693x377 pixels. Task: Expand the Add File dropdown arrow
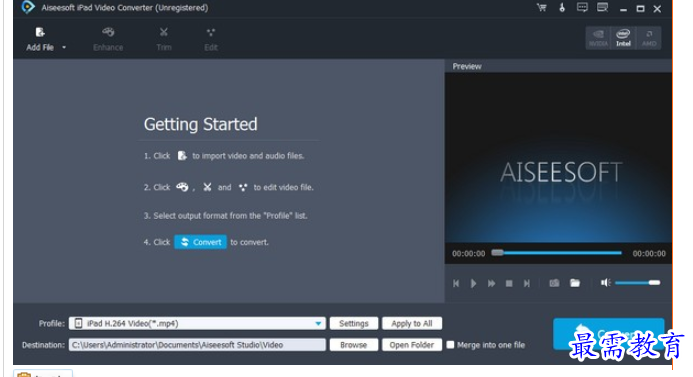pyautogui.click(x=64, y=47)
